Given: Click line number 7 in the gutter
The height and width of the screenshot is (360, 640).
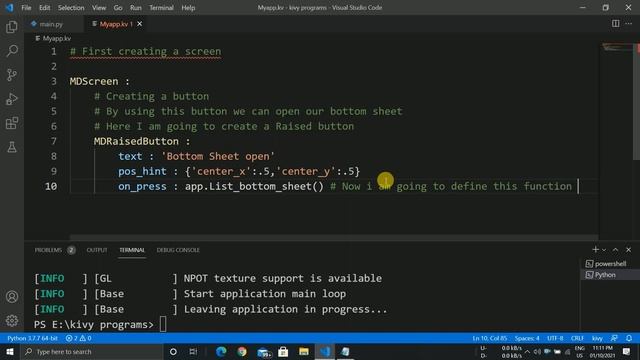Looking at the screenshot, I should (x=53, y=141).
